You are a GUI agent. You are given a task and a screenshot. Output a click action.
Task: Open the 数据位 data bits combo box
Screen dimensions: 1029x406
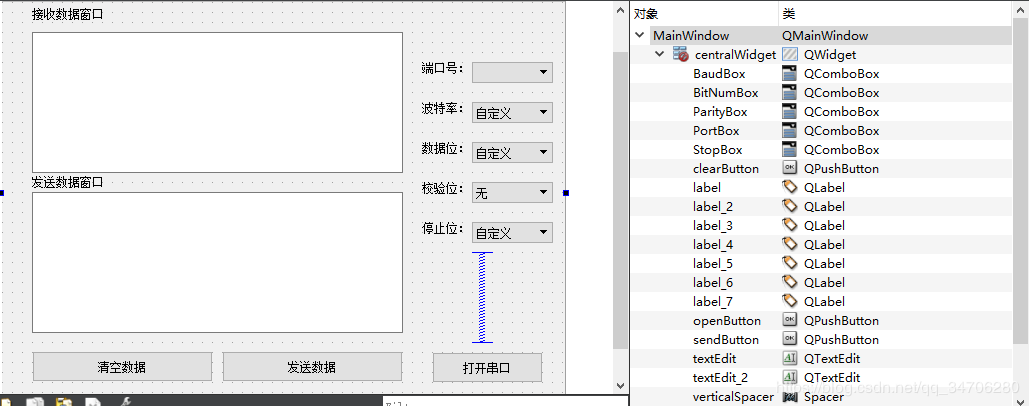[512, 152]
